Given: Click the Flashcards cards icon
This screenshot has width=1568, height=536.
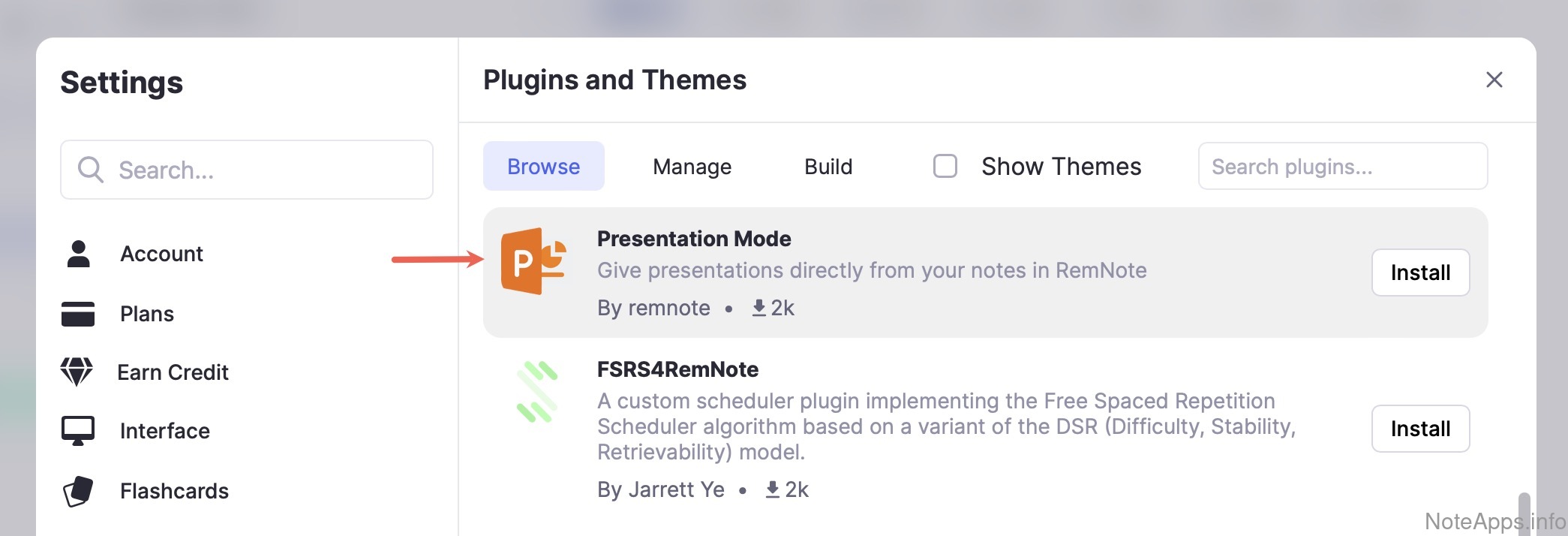Looking at the screenshot, I should (78, 492).
